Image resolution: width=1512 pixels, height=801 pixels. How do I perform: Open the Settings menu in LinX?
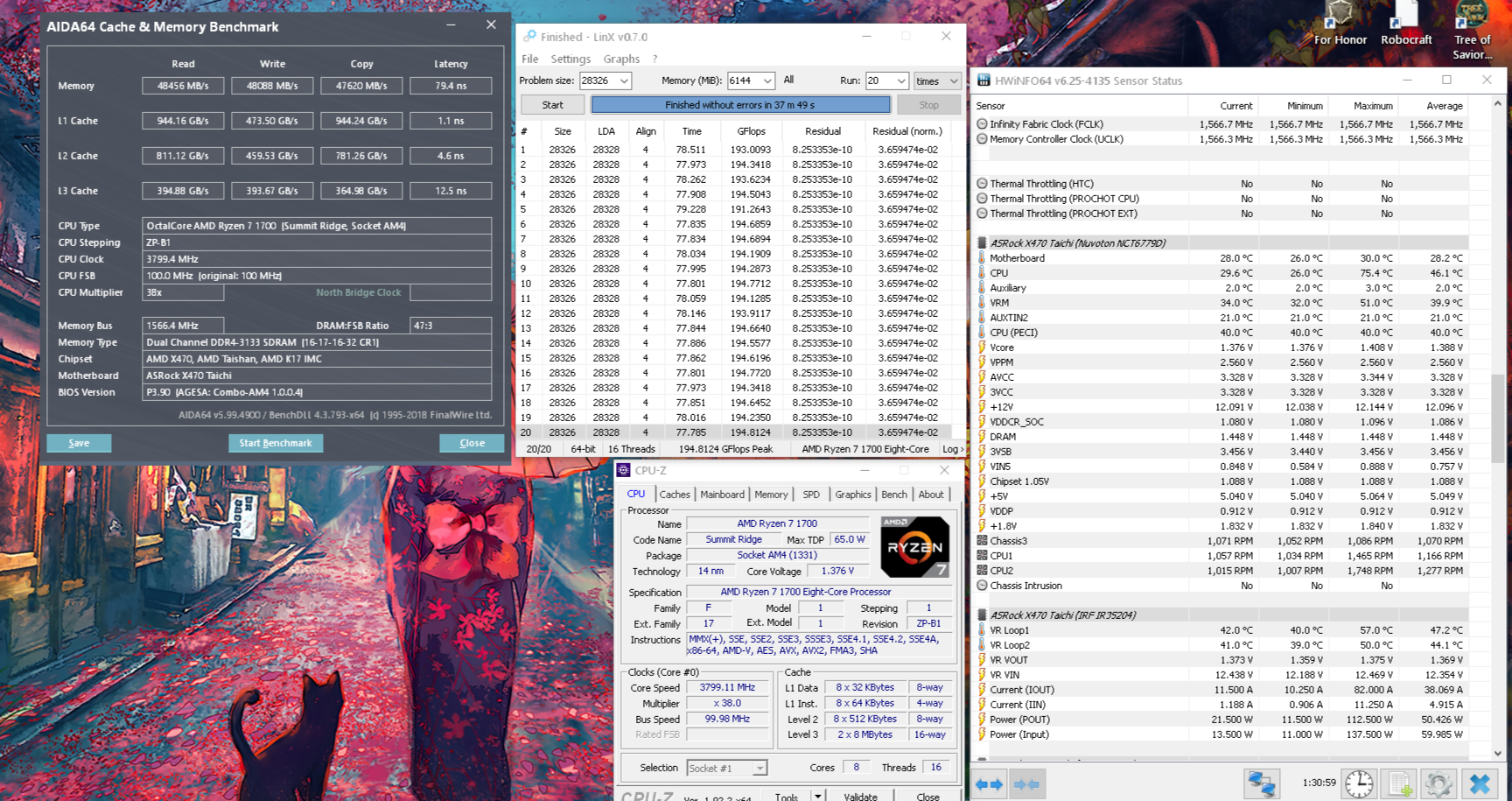pos(570,59)
